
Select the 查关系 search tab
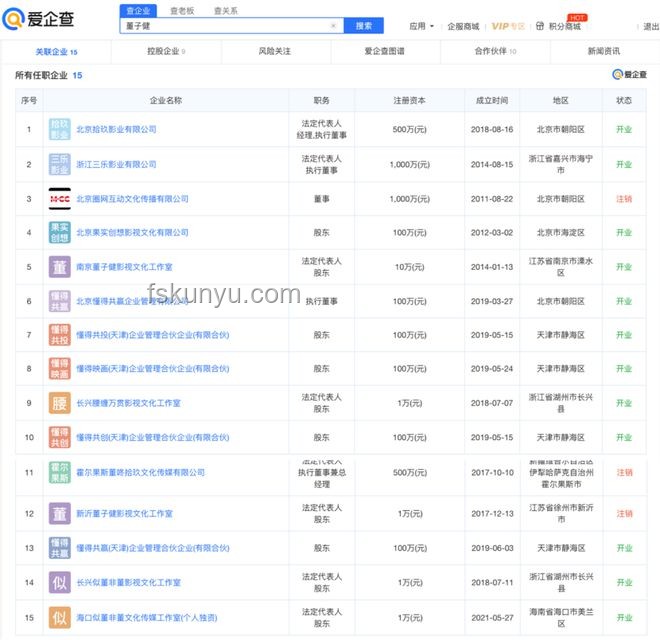click(x=226, y=11)
